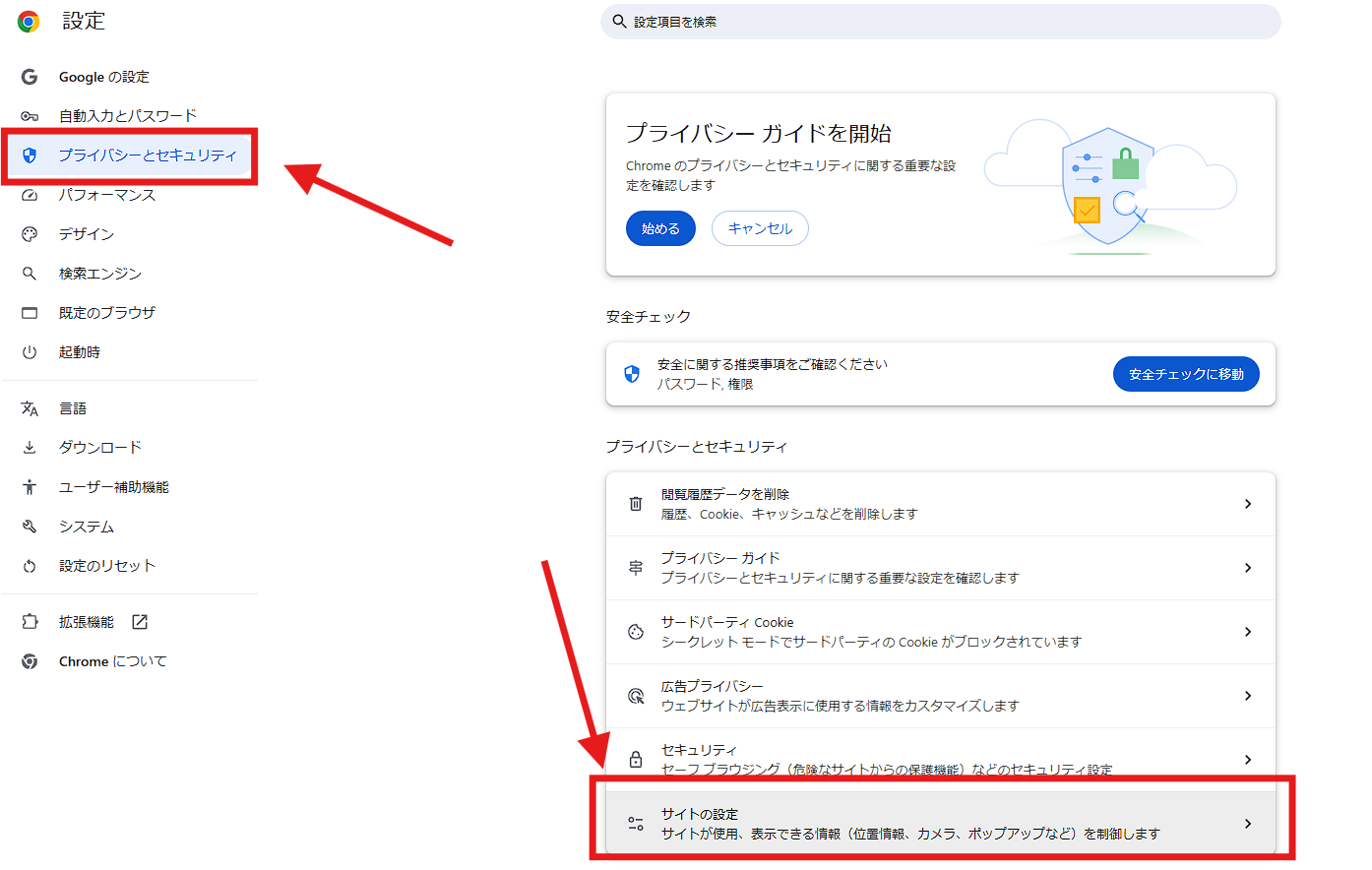Open 設定のリセット section
This screenshot has width=1372, height=870.
[107, 566]
